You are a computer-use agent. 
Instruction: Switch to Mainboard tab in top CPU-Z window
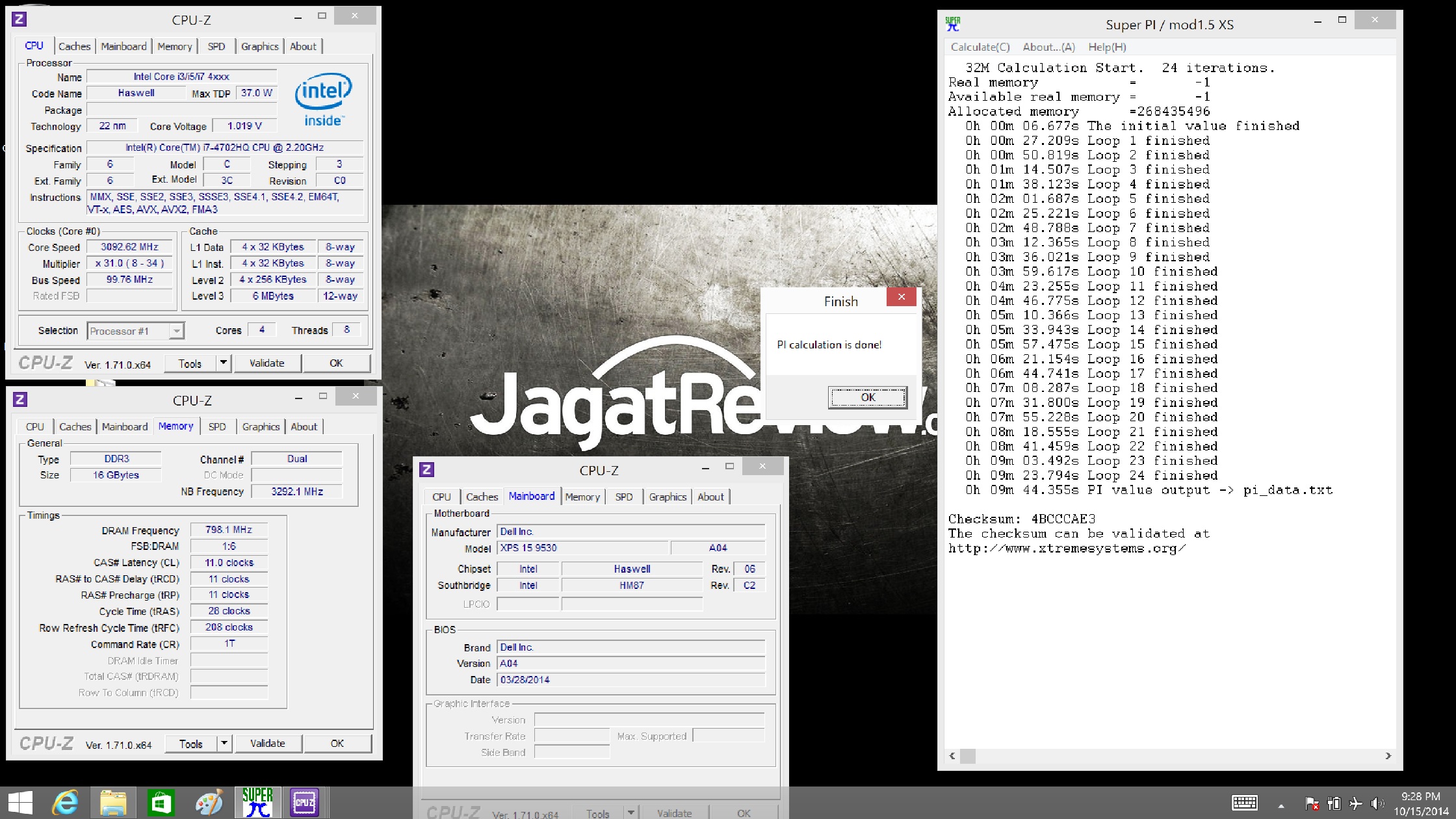123,46
